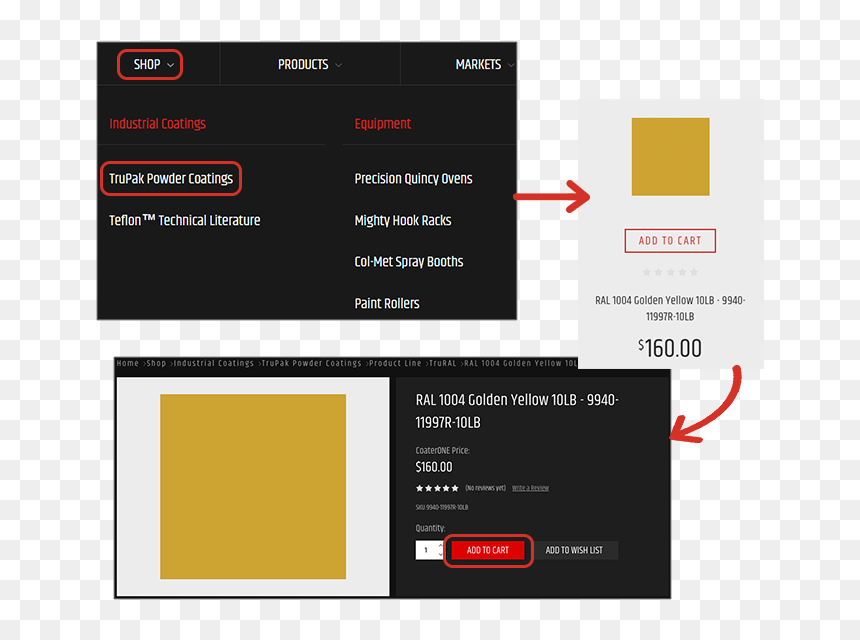Click product page title RAL 1004 Golden Yellow 10LB

click(x=517, y=411)
